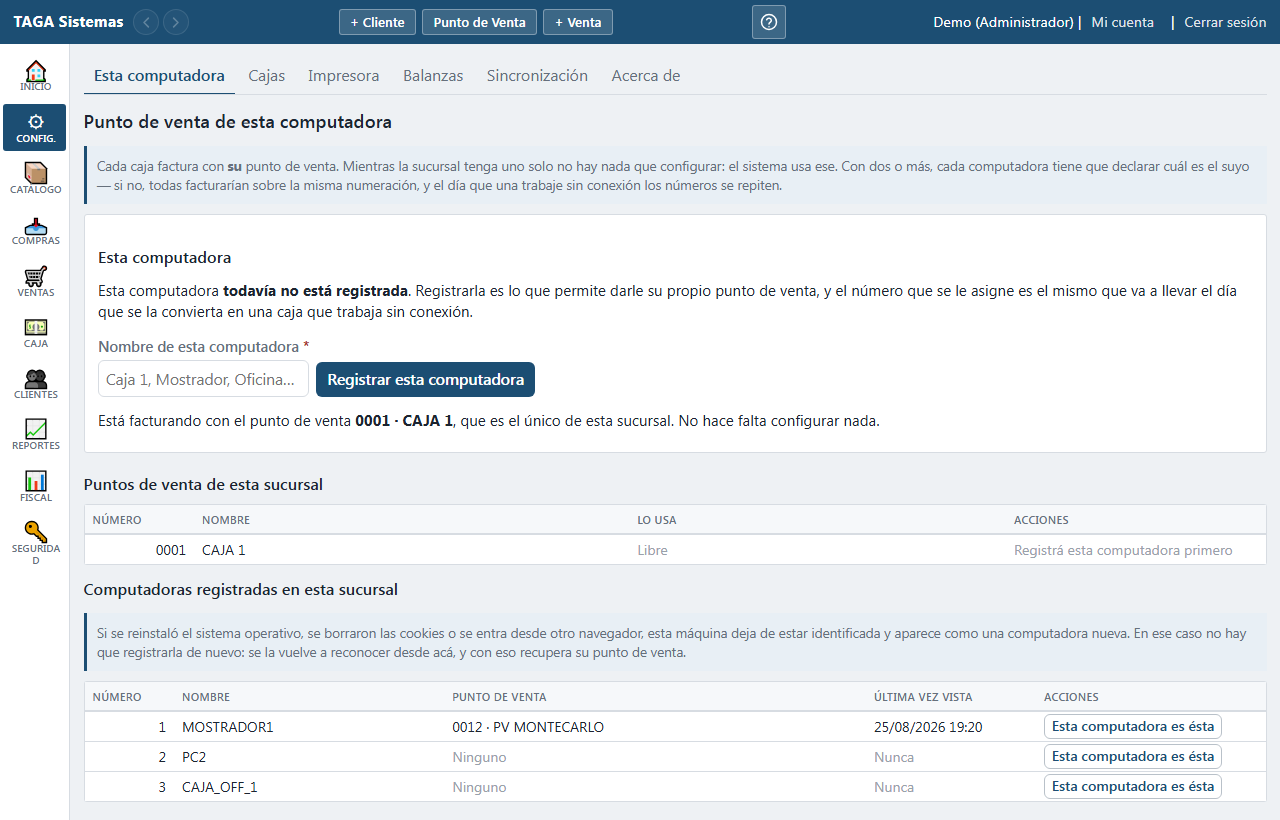Click Registrá esta computadora primero text

pyautogui.click(x=1123, y=550)
